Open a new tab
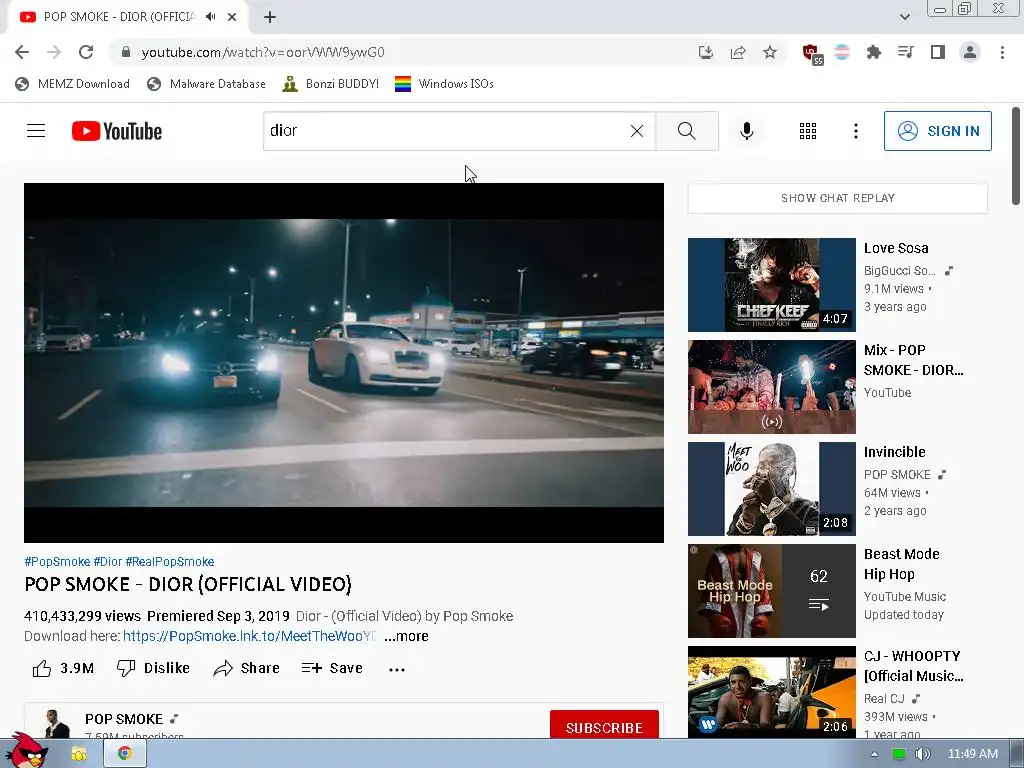 point(270,17)
